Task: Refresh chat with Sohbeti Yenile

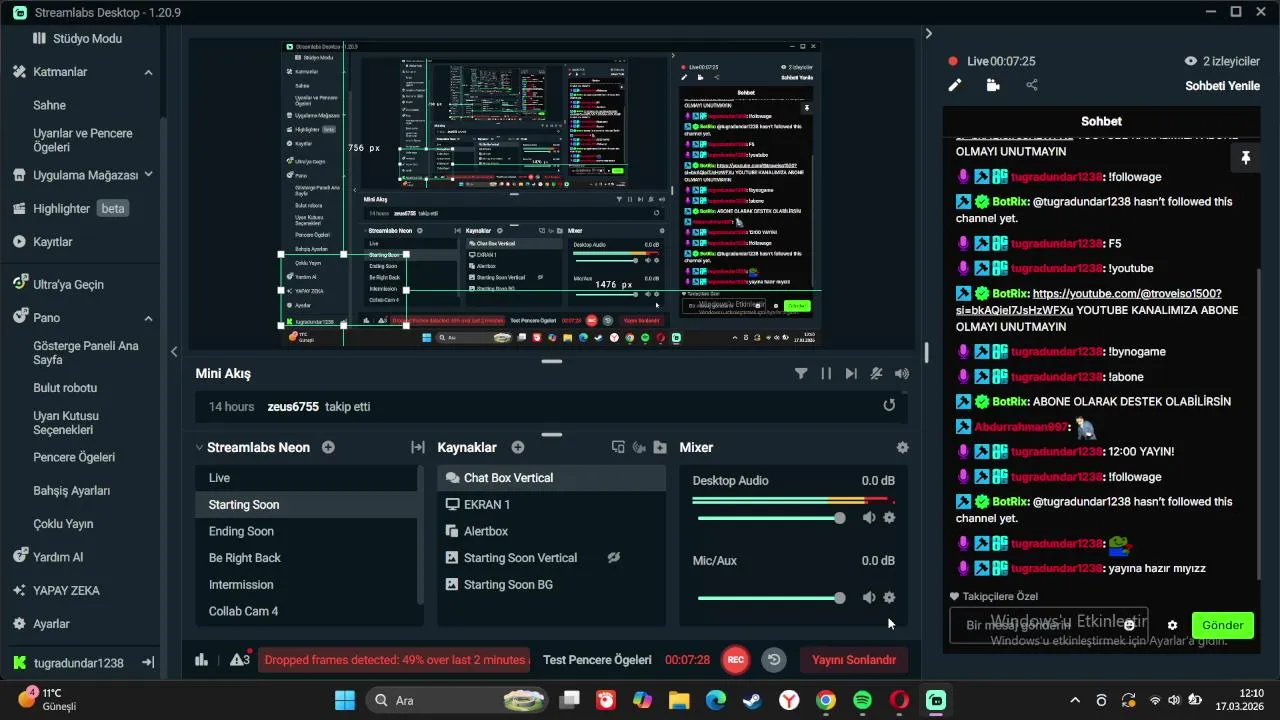Action: coord(1222,86)
